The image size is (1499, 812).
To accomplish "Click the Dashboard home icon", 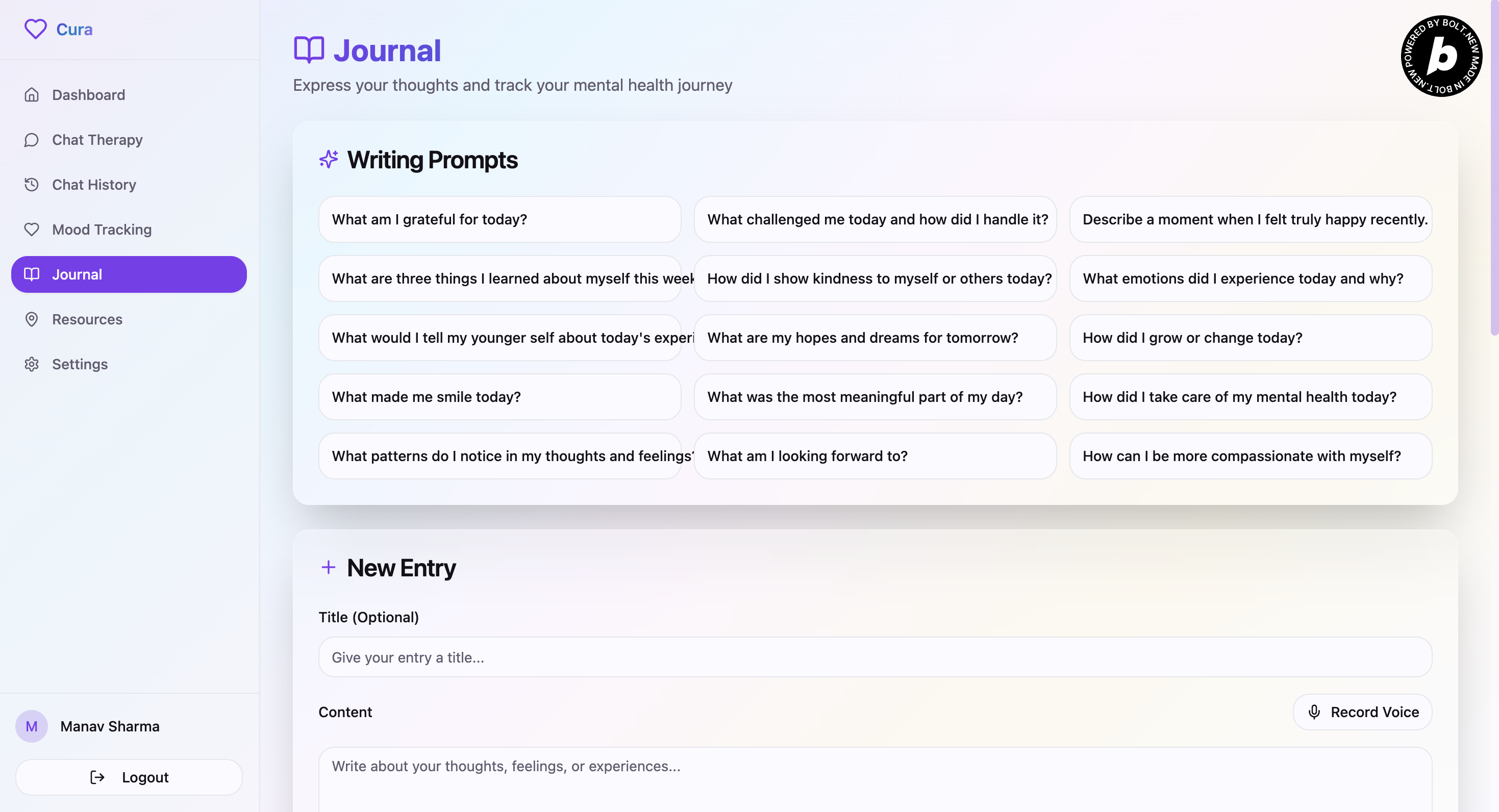I will 32,95.
